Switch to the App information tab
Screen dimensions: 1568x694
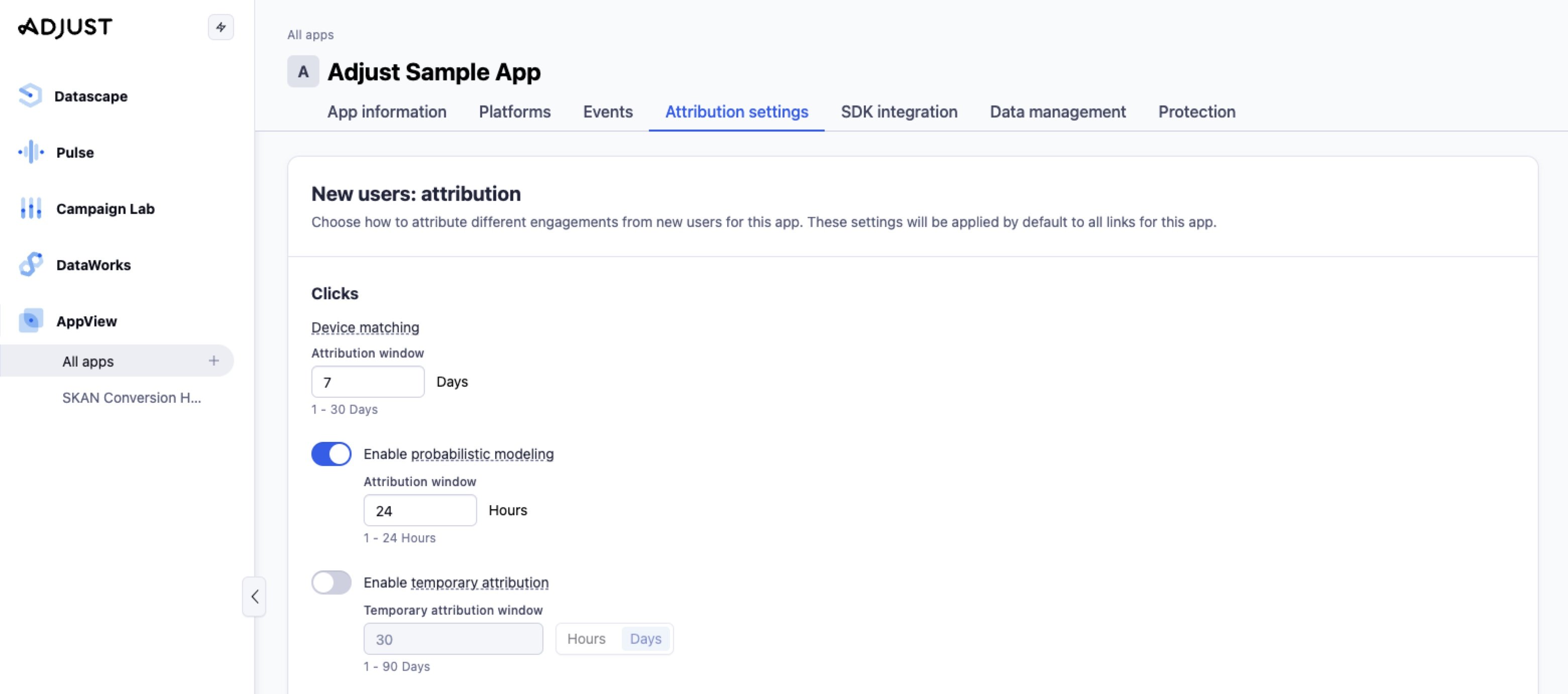click(x=387, y=111)
